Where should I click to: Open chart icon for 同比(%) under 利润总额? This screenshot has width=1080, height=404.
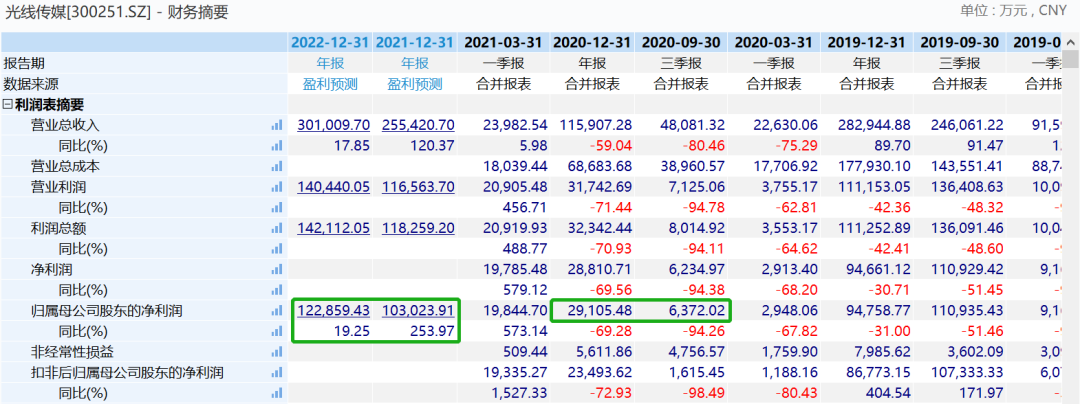(x=277, y=249)
